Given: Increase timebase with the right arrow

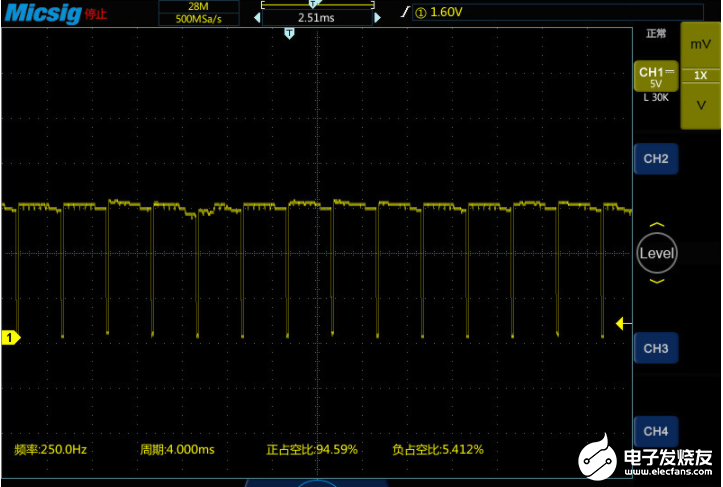Looking at the screenshot, I should coord(378,18).
